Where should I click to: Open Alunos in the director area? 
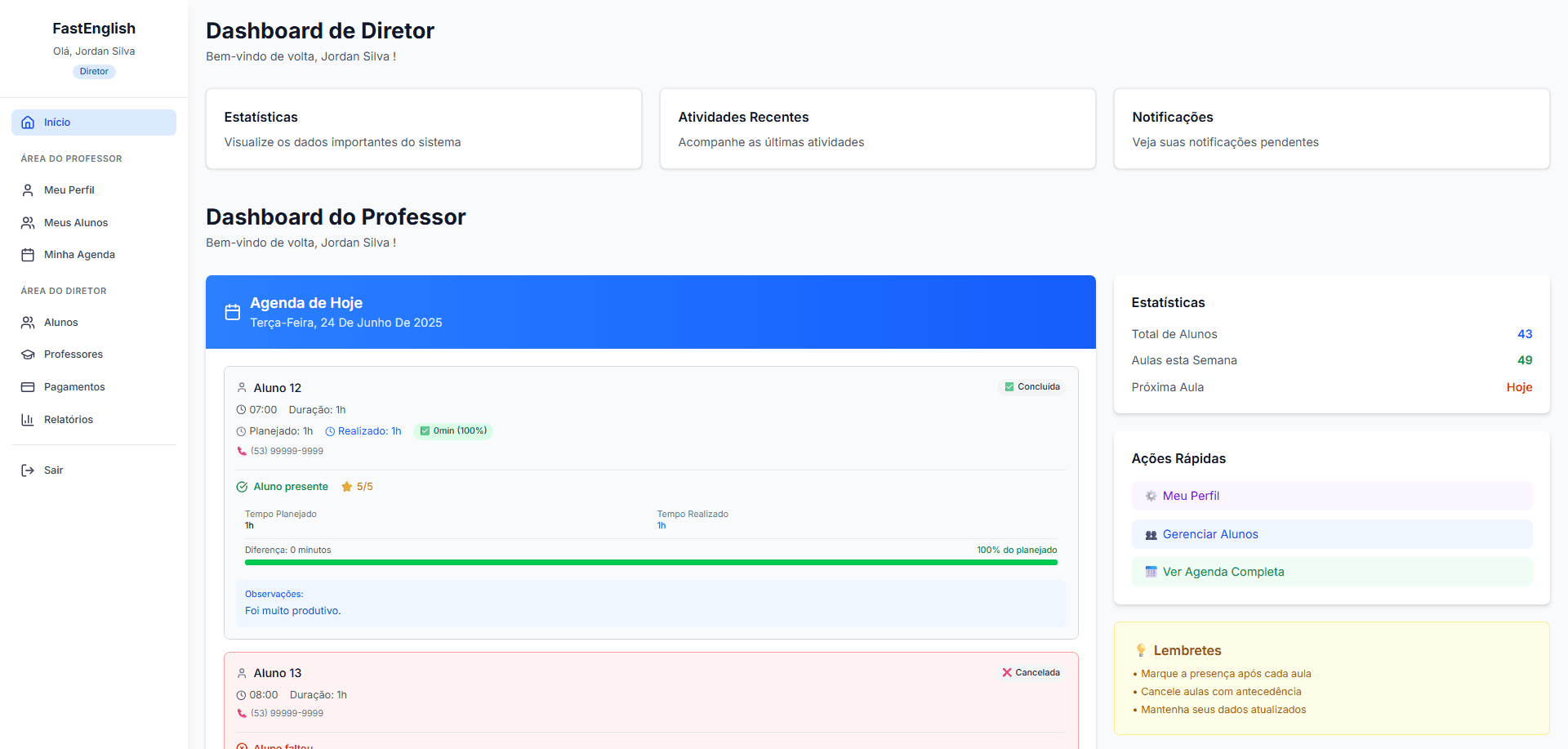click(x=61, y=323)
